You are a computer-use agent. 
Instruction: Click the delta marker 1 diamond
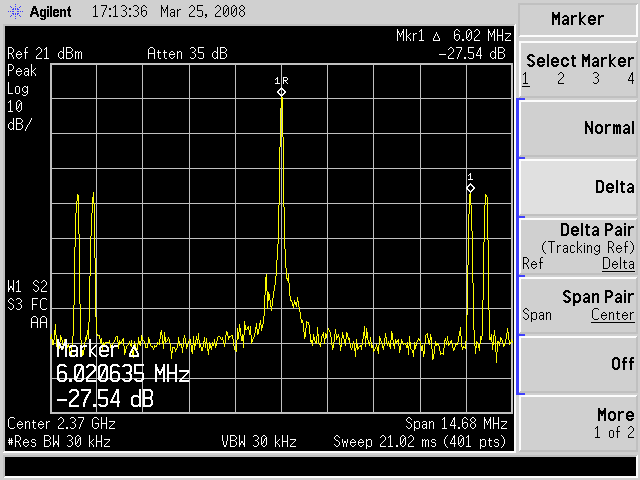click(x=470, y=187)
